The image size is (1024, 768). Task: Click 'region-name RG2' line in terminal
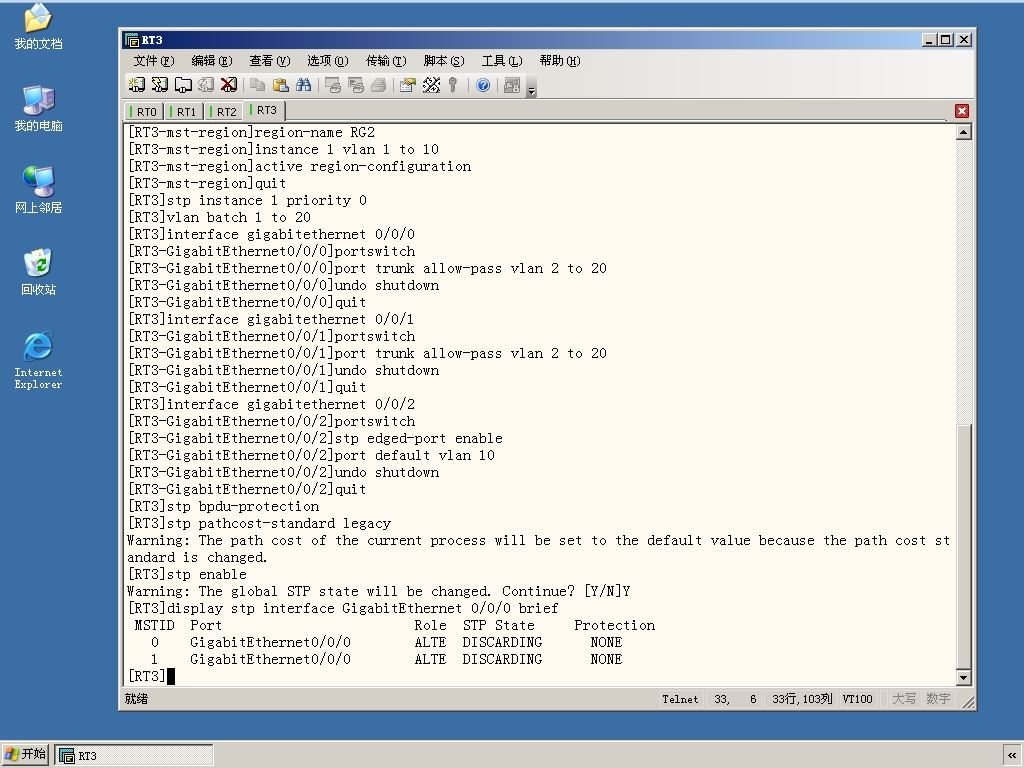251,133
